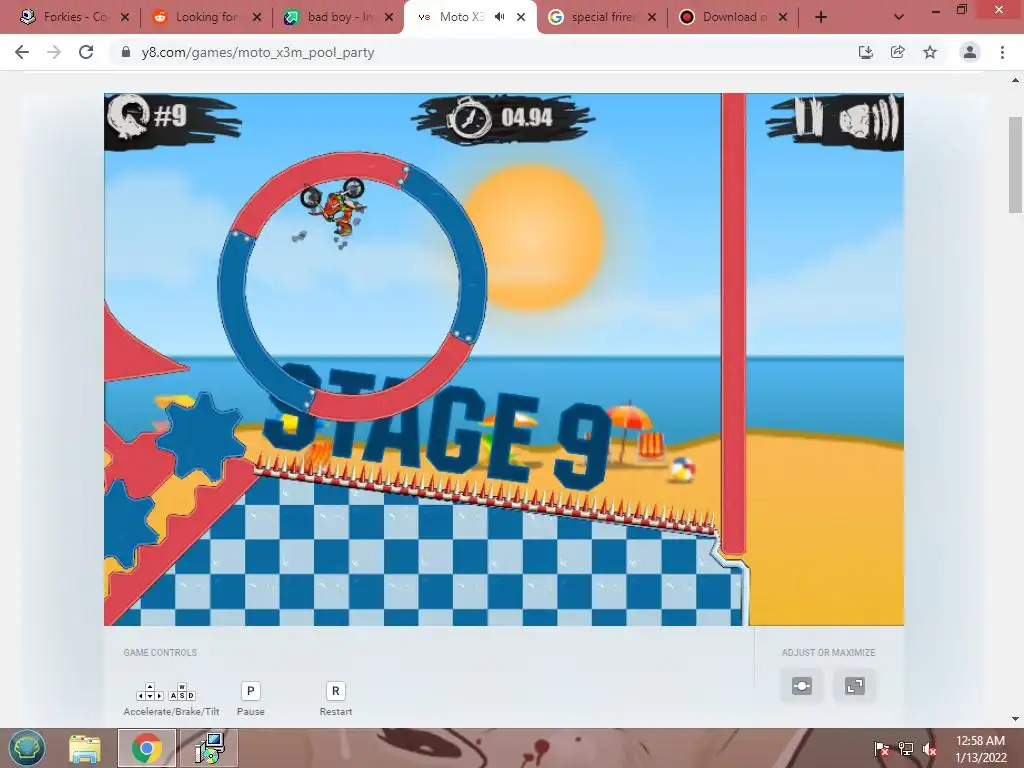Image resolution: width=1024 pixels, height=768 pixels.
Task: Pause the game with the pause icon
Action: coord(807,119)
